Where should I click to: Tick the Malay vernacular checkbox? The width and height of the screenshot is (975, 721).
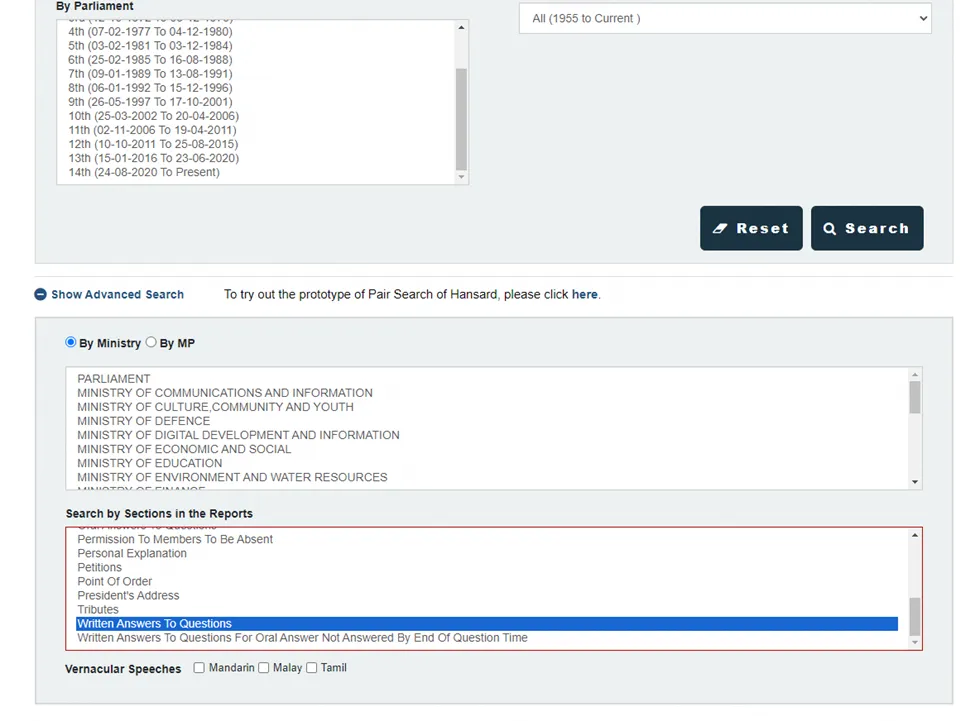[264, 668]
